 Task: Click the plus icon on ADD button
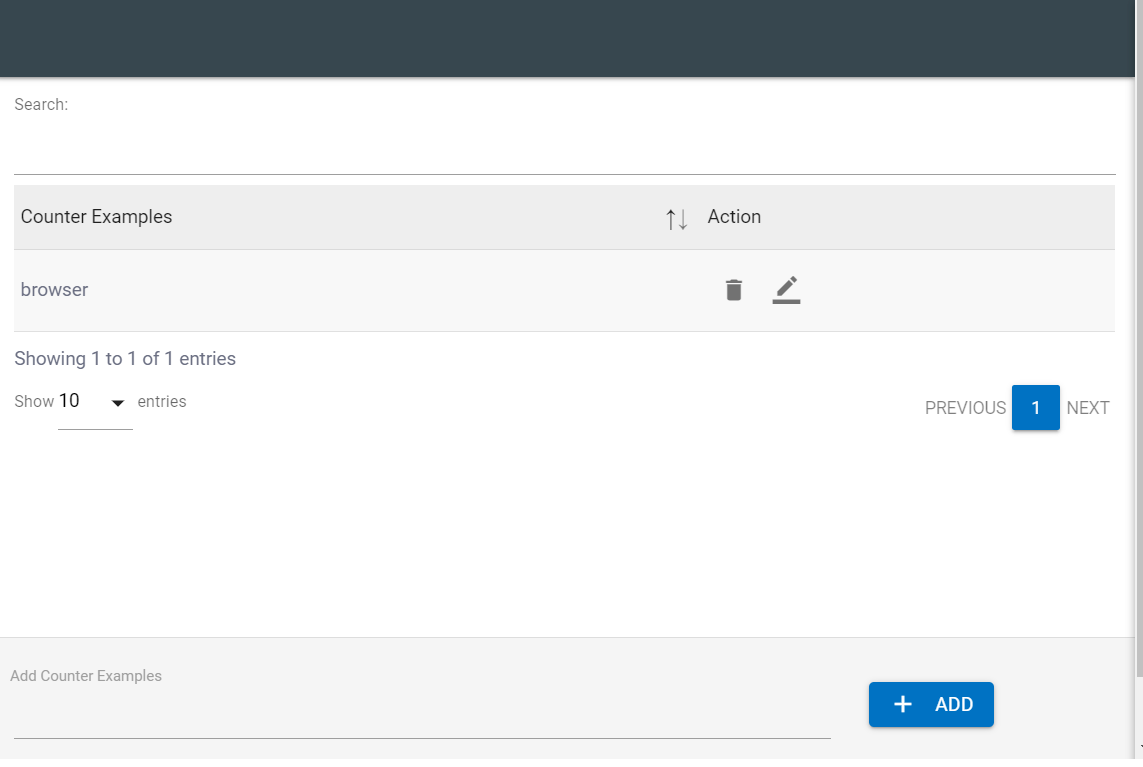903,705
